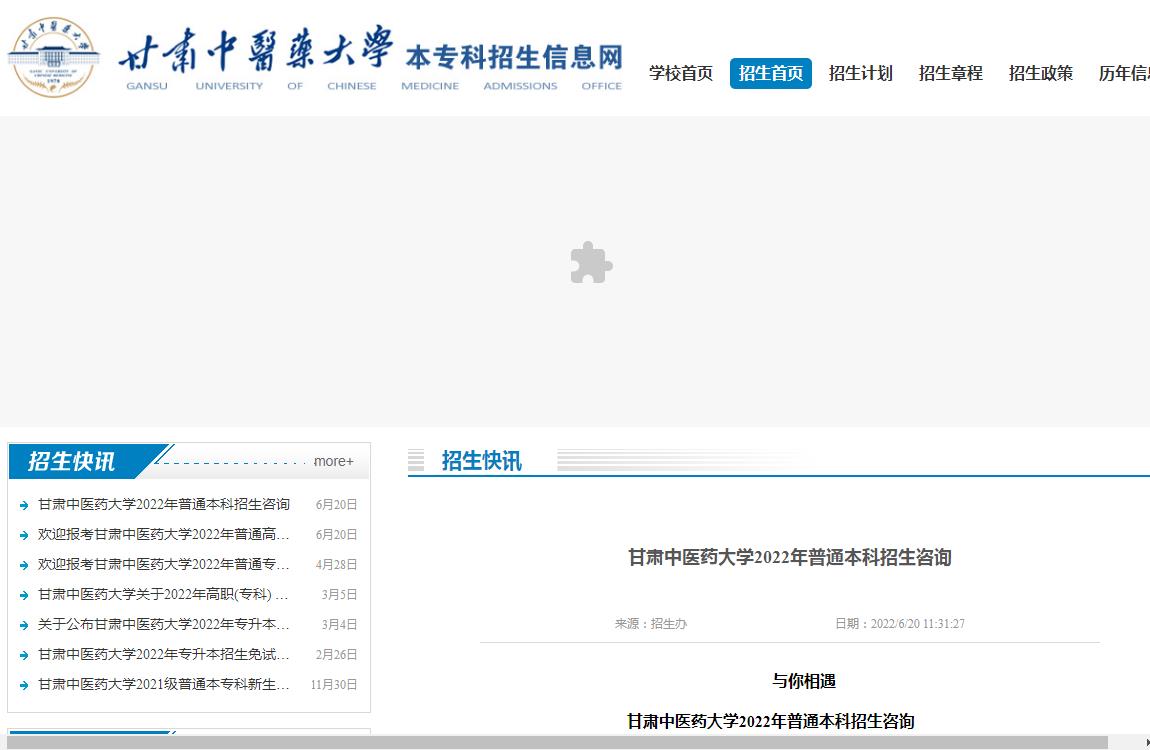1150x750 pixels.
Task: Click the university round emblem logo
Action: [x=54, y=57]
